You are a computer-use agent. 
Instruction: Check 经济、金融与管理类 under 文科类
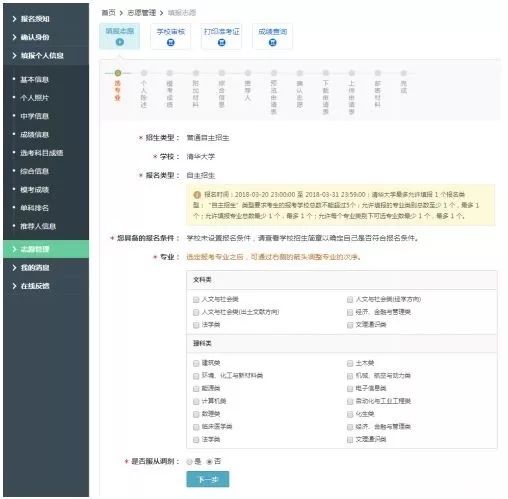350,312
